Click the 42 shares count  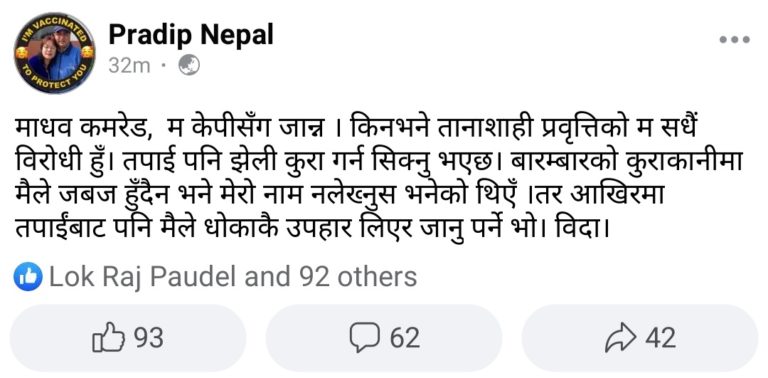(661, 338)
